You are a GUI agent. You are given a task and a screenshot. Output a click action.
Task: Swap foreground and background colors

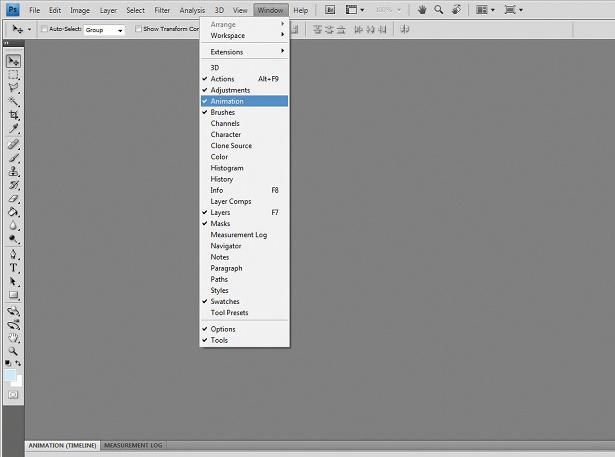pos(18,363)
